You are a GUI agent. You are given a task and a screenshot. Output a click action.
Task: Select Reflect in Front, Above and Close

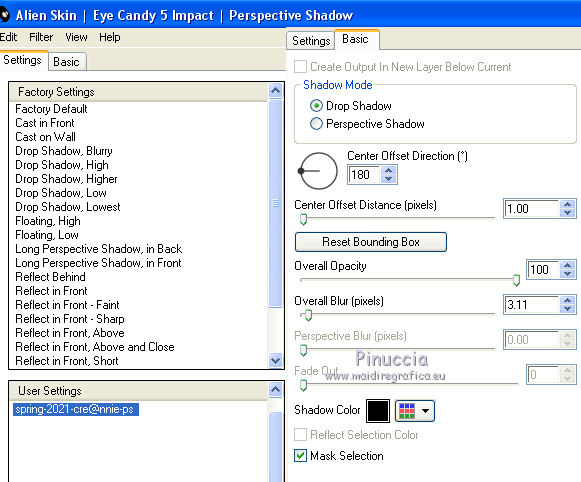click(x=95, y=347)
